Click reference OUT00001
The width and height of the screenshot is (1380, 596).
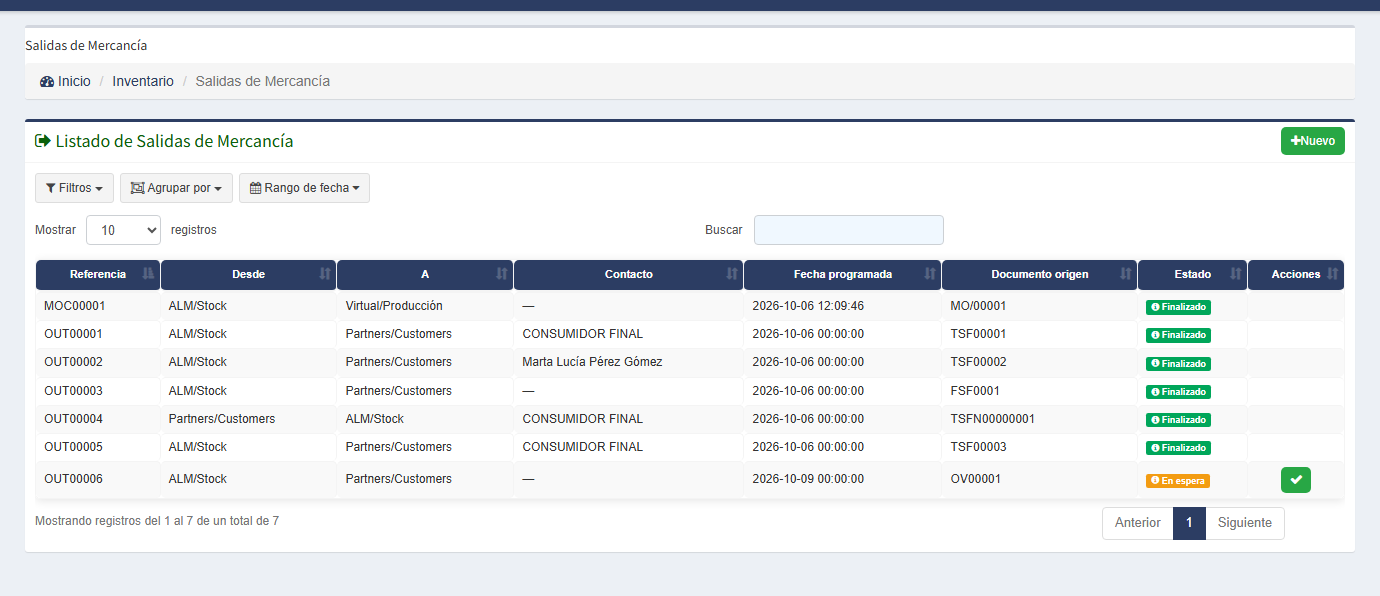point(73,334)
